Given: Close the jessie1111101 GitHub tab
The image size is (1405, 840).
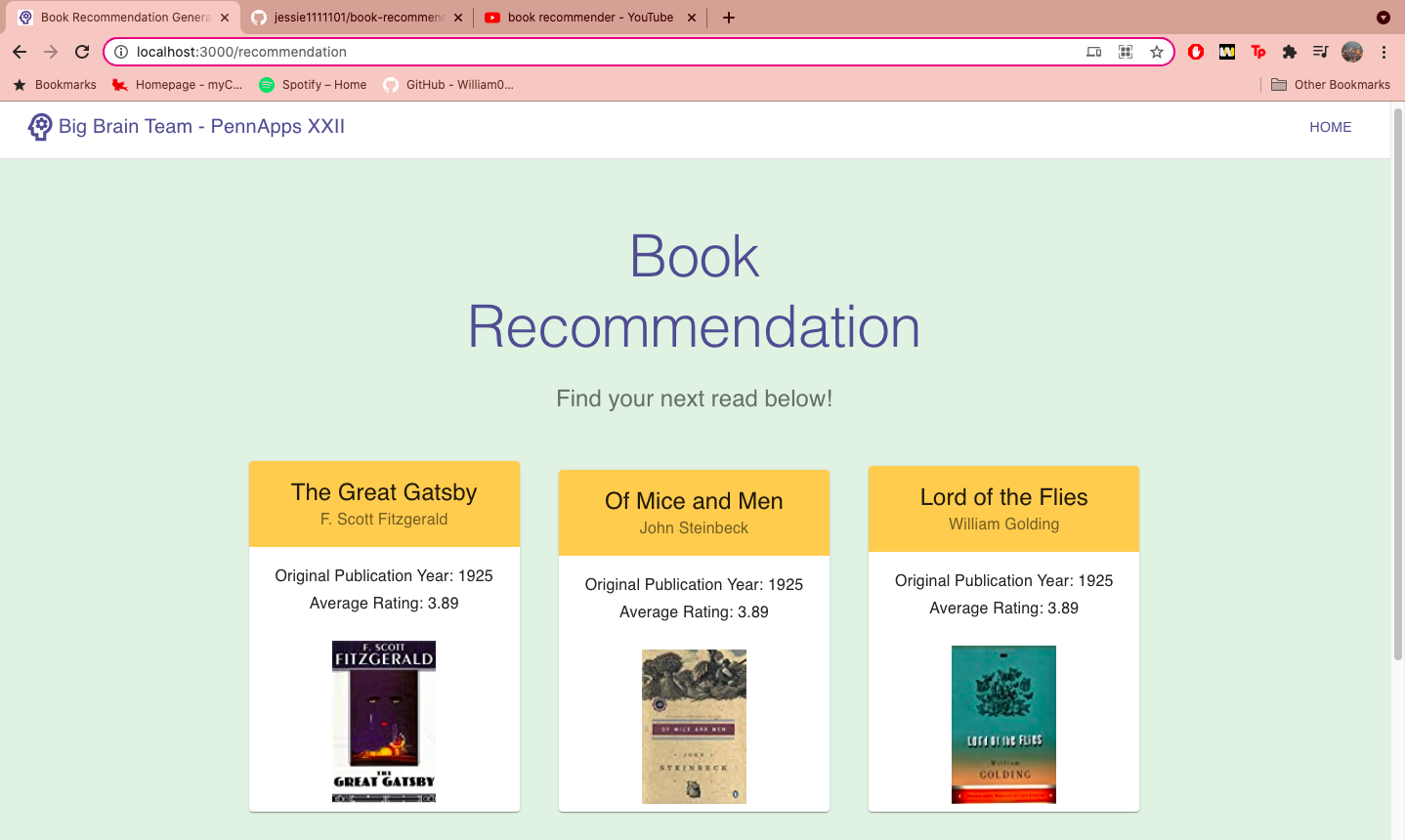Looking at the screenshot, I should [458, 18].
